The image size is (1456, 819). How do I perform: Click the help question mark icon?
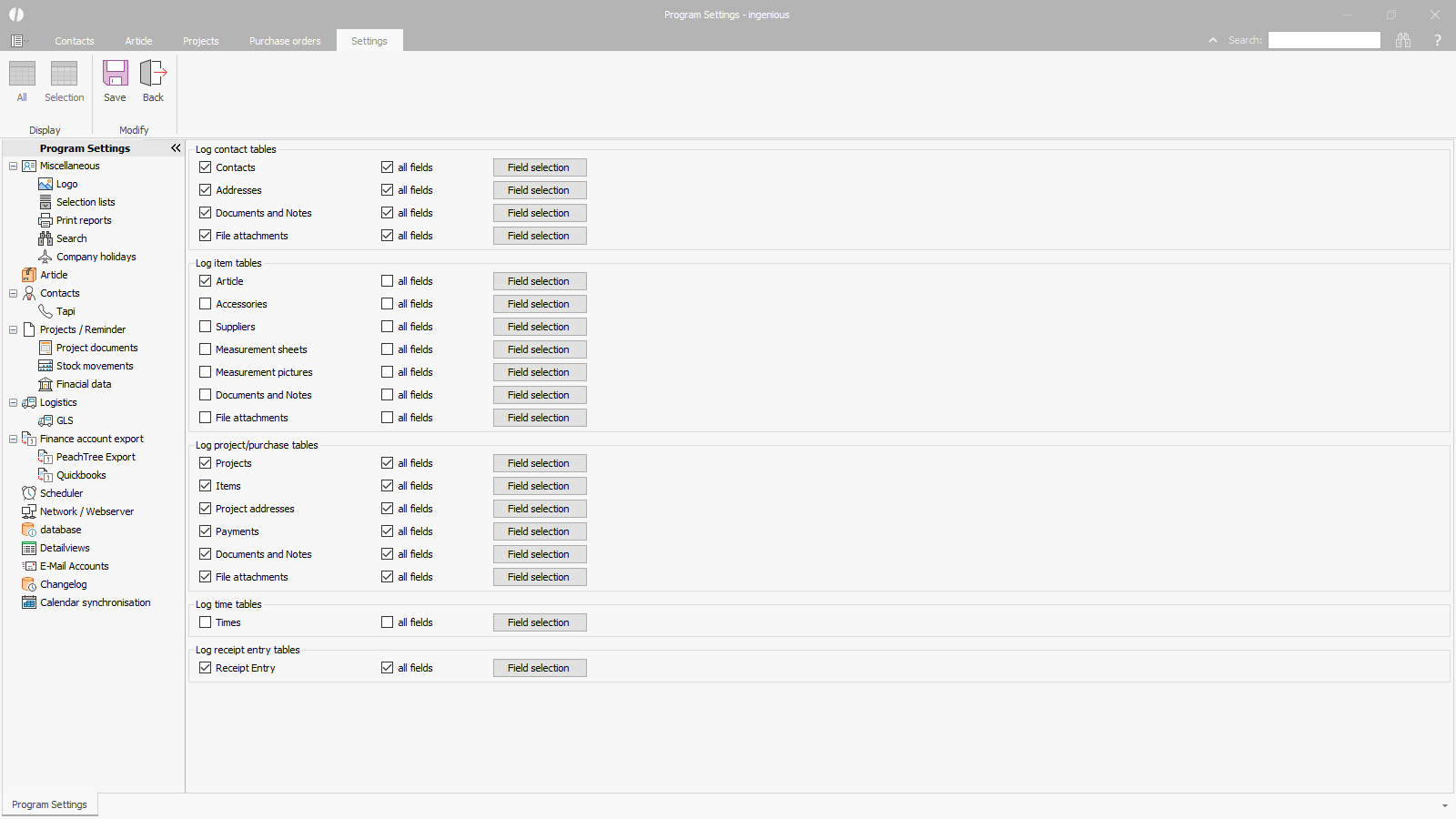coord(1438,40)
